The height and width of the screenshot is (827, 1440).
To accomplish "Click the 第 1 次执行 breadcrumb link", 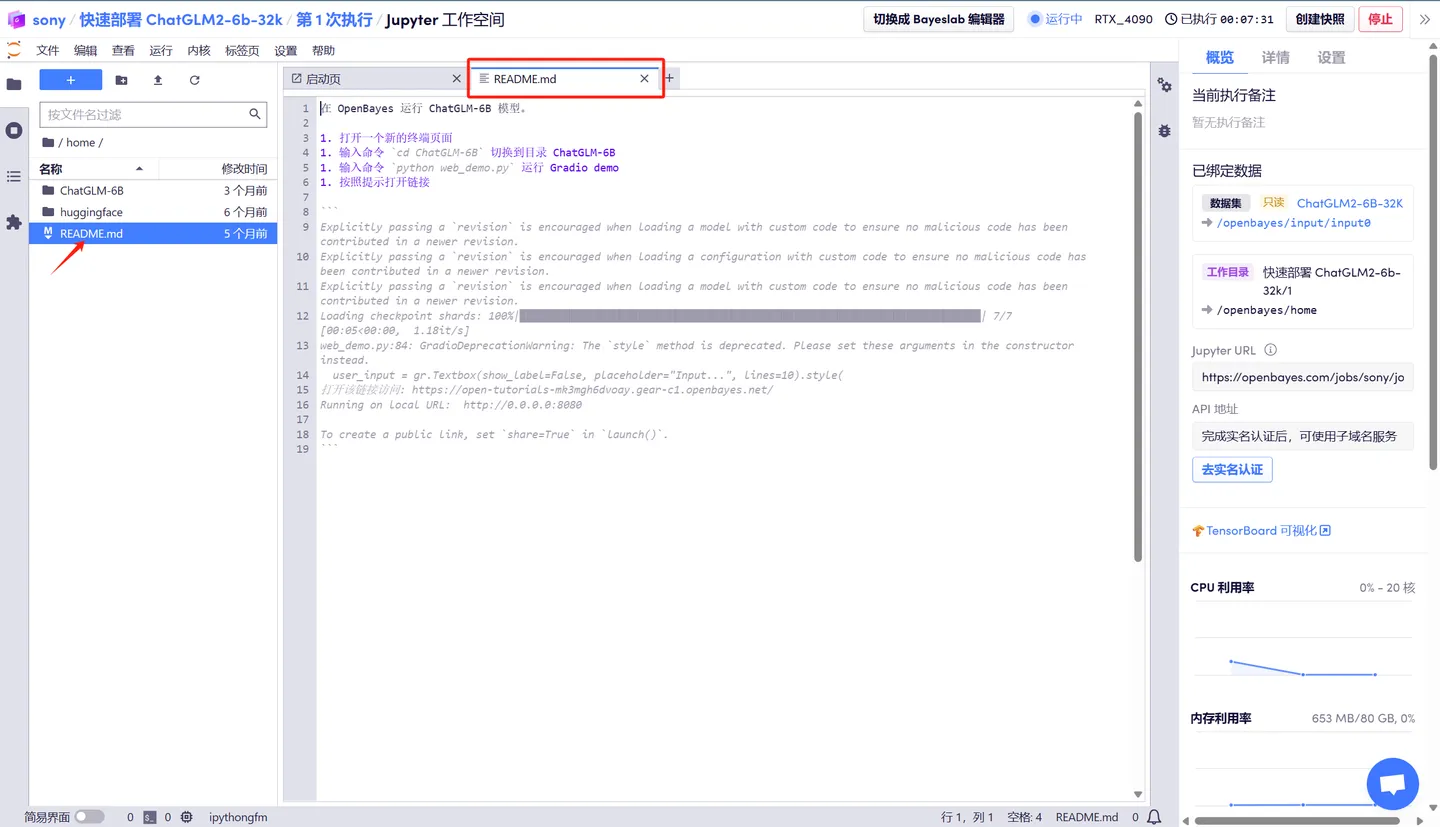I will [x=334, y=19].
